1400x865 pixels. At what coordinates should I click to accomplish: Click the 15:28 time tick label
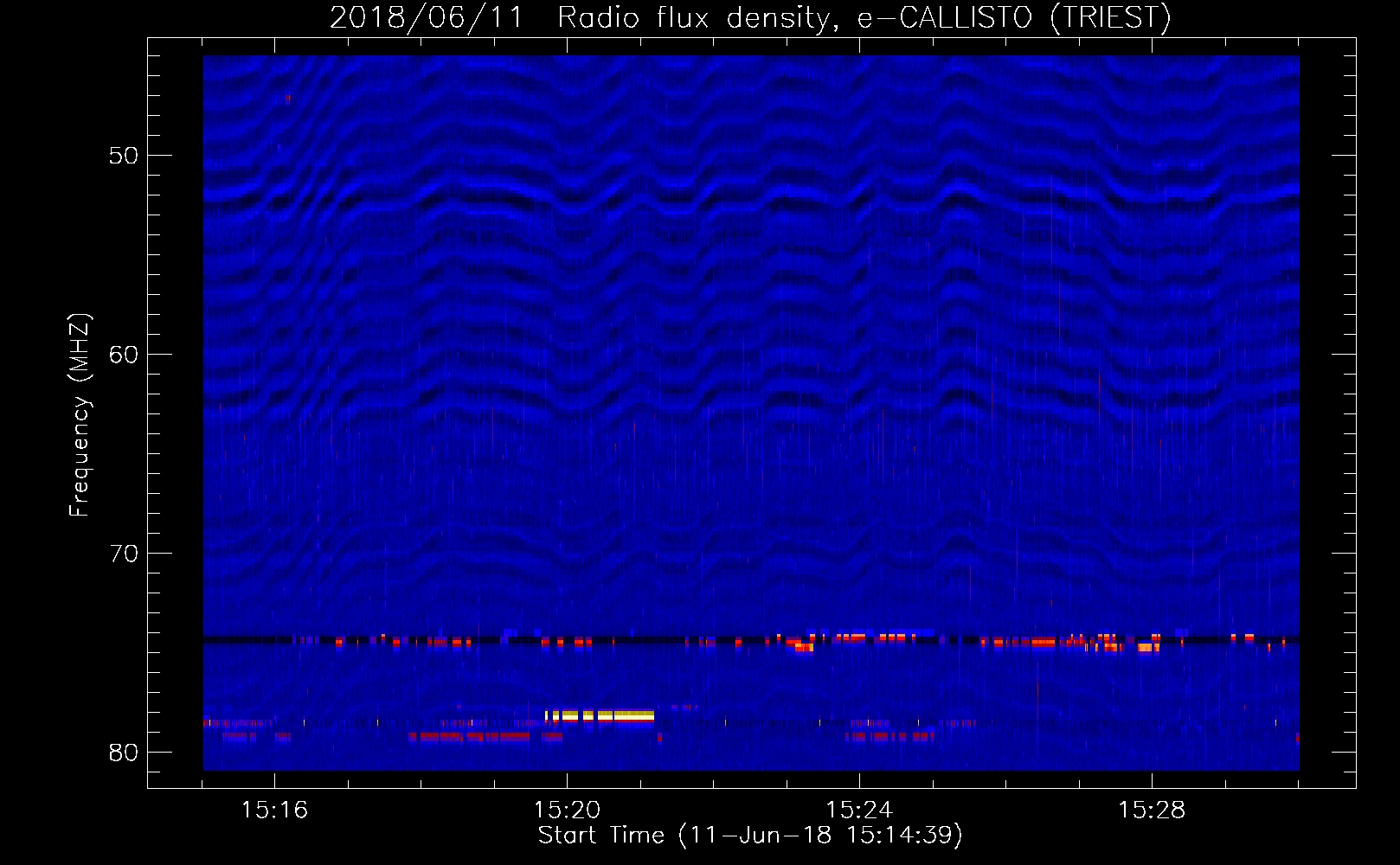tap(1152, 811)
